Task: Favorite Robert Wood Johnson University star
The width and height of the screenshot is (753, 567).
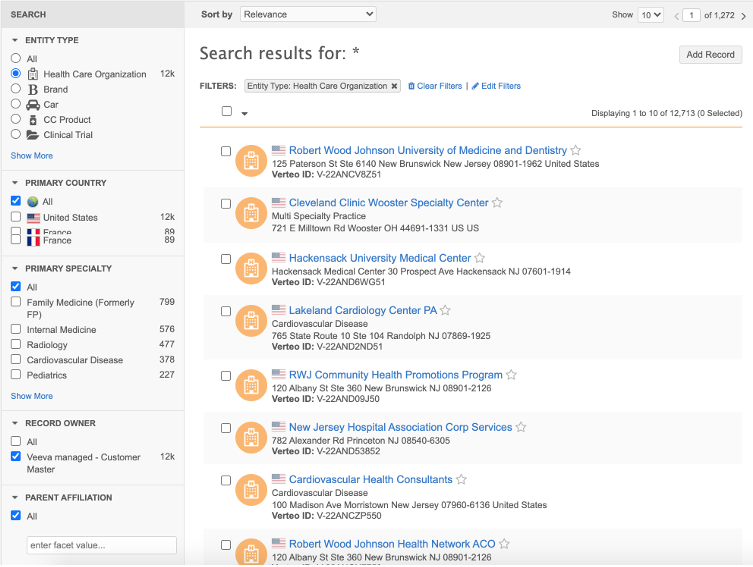Action: 575,150
